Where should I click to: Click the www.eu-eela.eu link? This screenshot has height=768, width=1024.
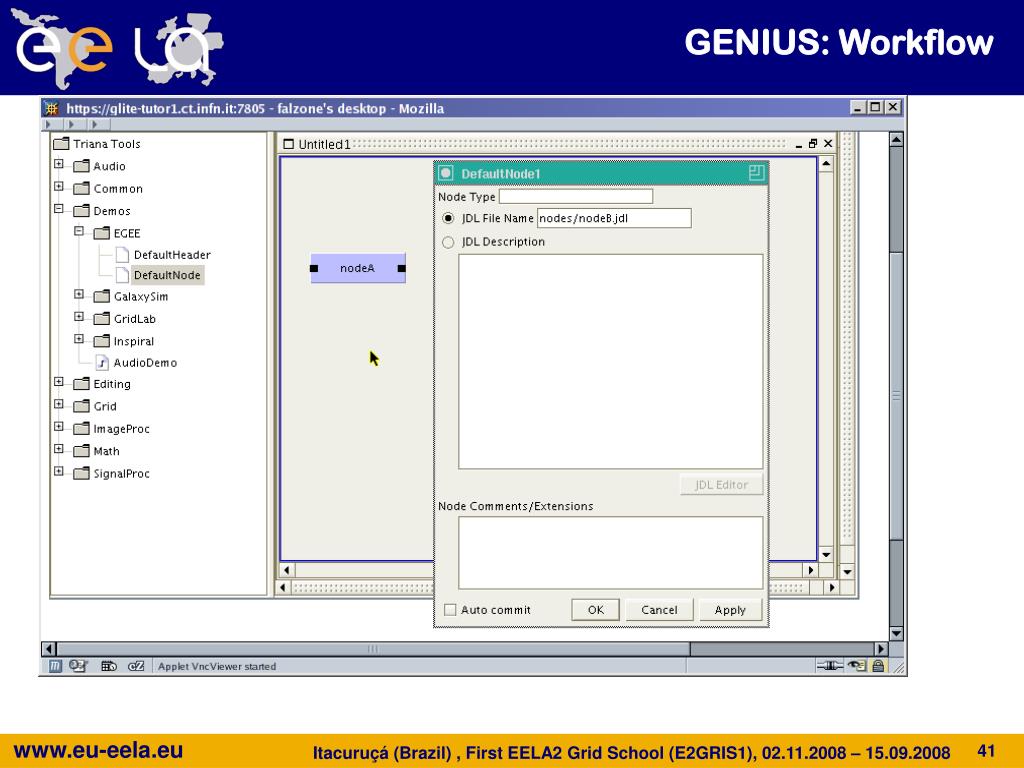98,750
